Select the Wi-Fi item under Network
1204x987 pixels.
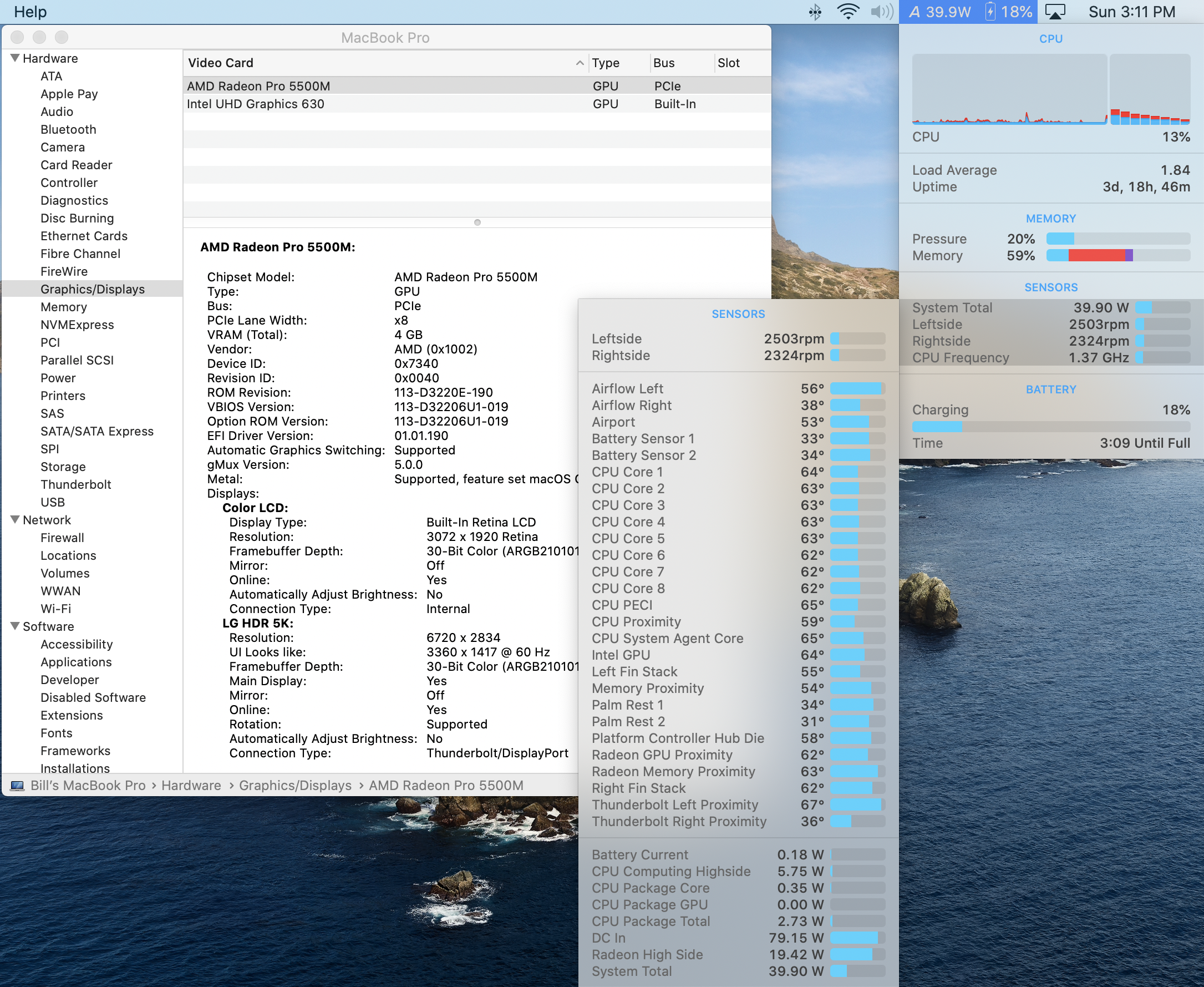click(x=55, y=609)
